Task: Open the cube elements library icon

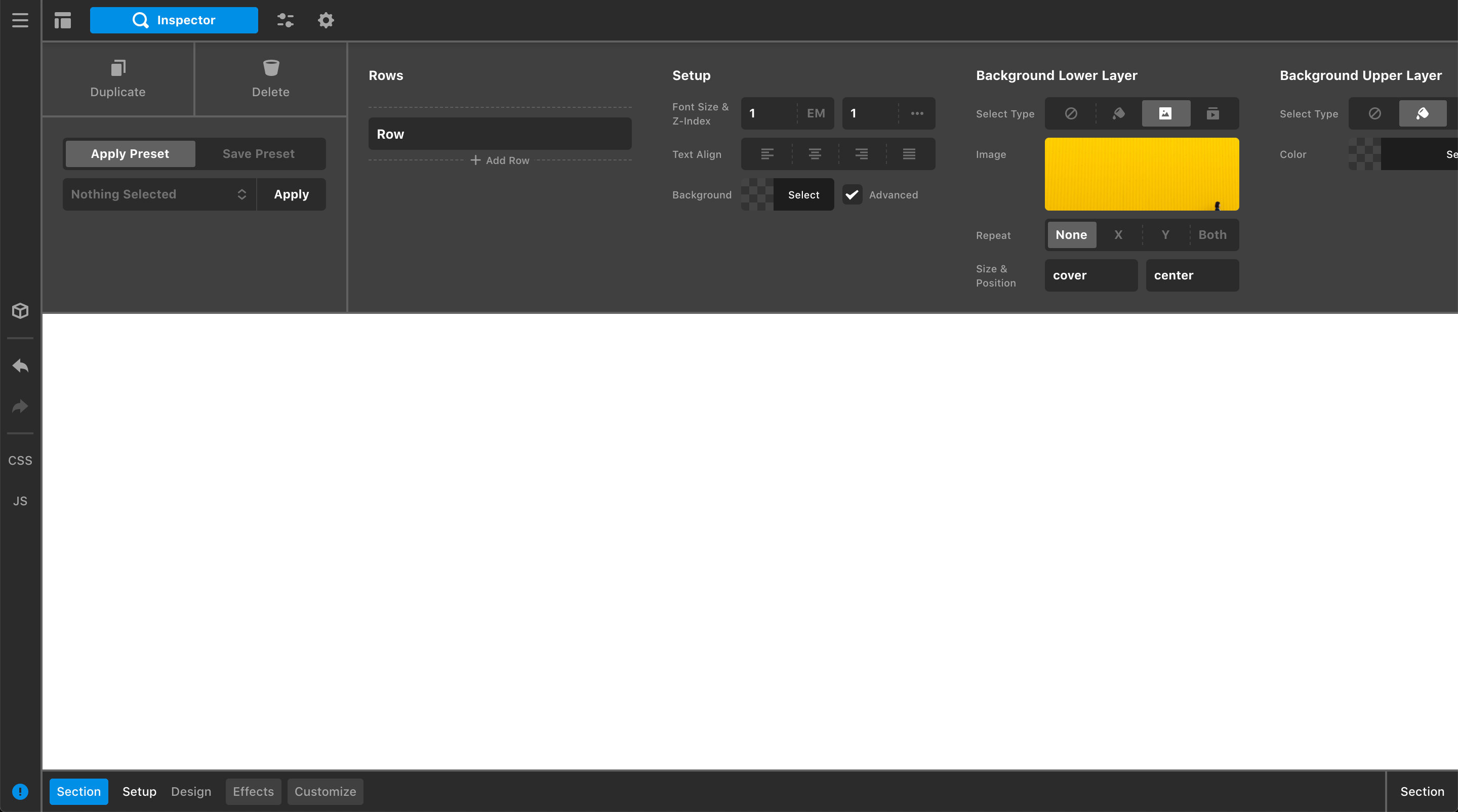Action: [x=20, y=311]
